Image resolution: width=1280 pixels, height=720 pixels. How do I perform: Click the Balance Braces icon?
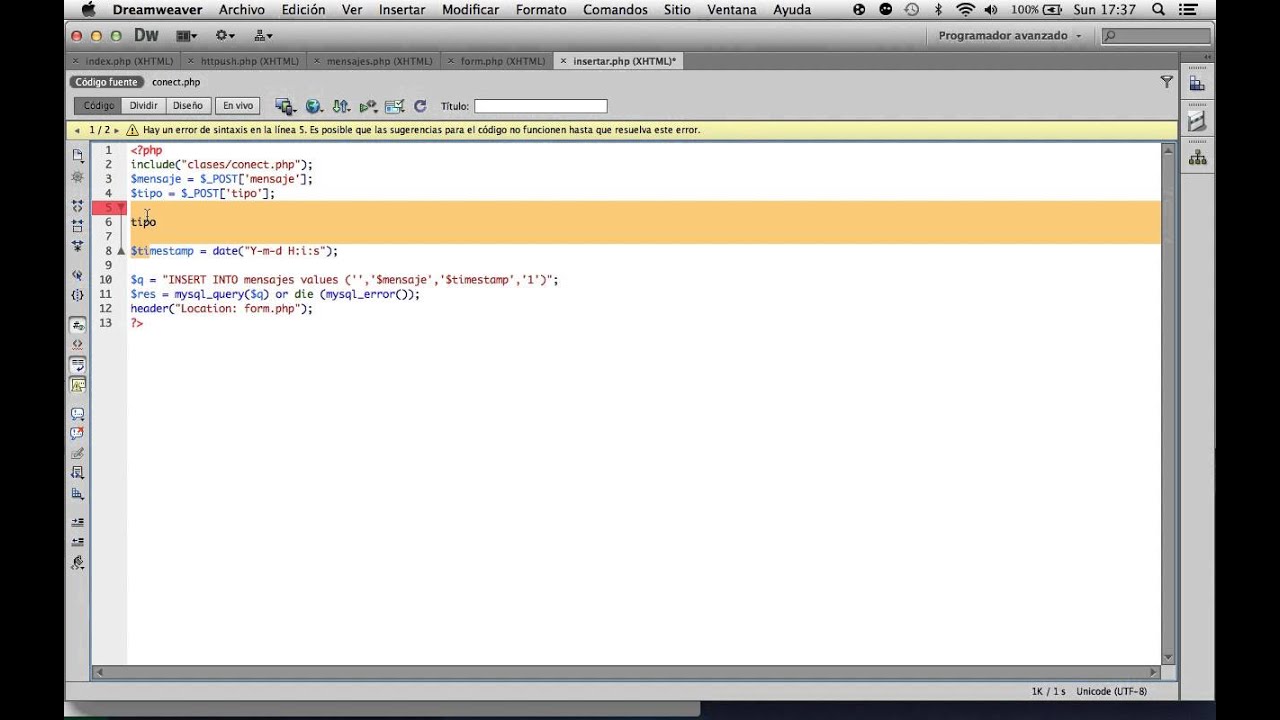(77, 295)
